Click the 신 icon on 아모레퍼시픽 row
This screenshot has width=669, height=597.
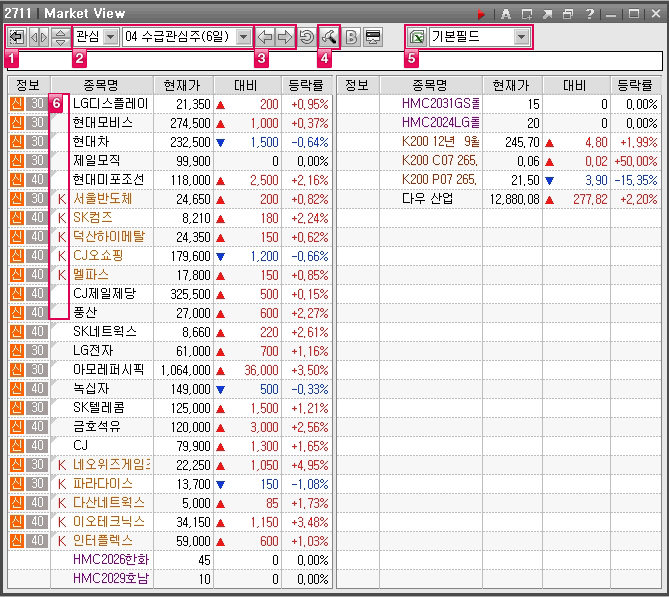click(x=17, y=370)
